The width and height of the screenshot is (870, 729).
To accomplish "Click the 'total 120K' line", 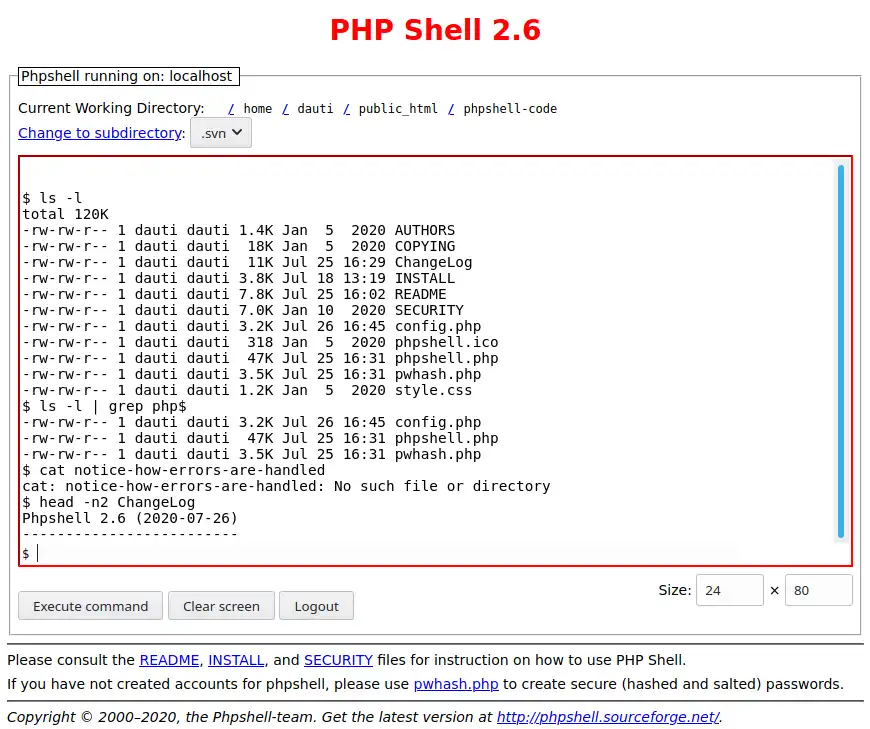I will 65,214.
